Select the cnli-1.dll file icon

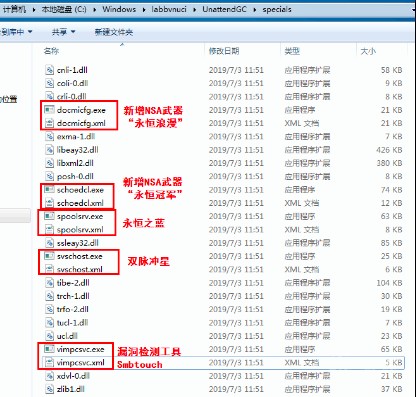(x=49, y=70)
